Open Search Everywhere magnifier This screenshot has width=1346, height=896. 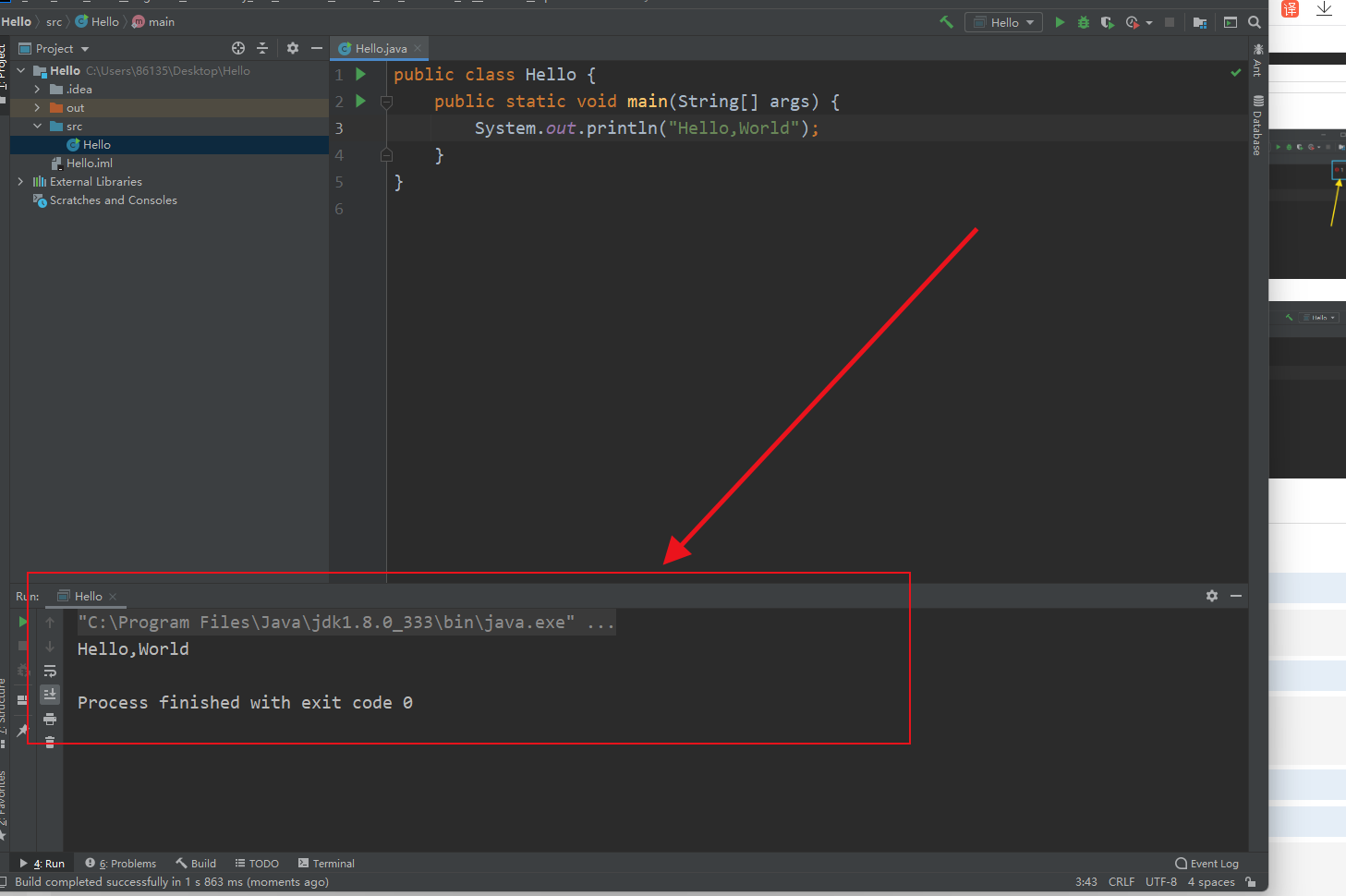coord(1255,22)
